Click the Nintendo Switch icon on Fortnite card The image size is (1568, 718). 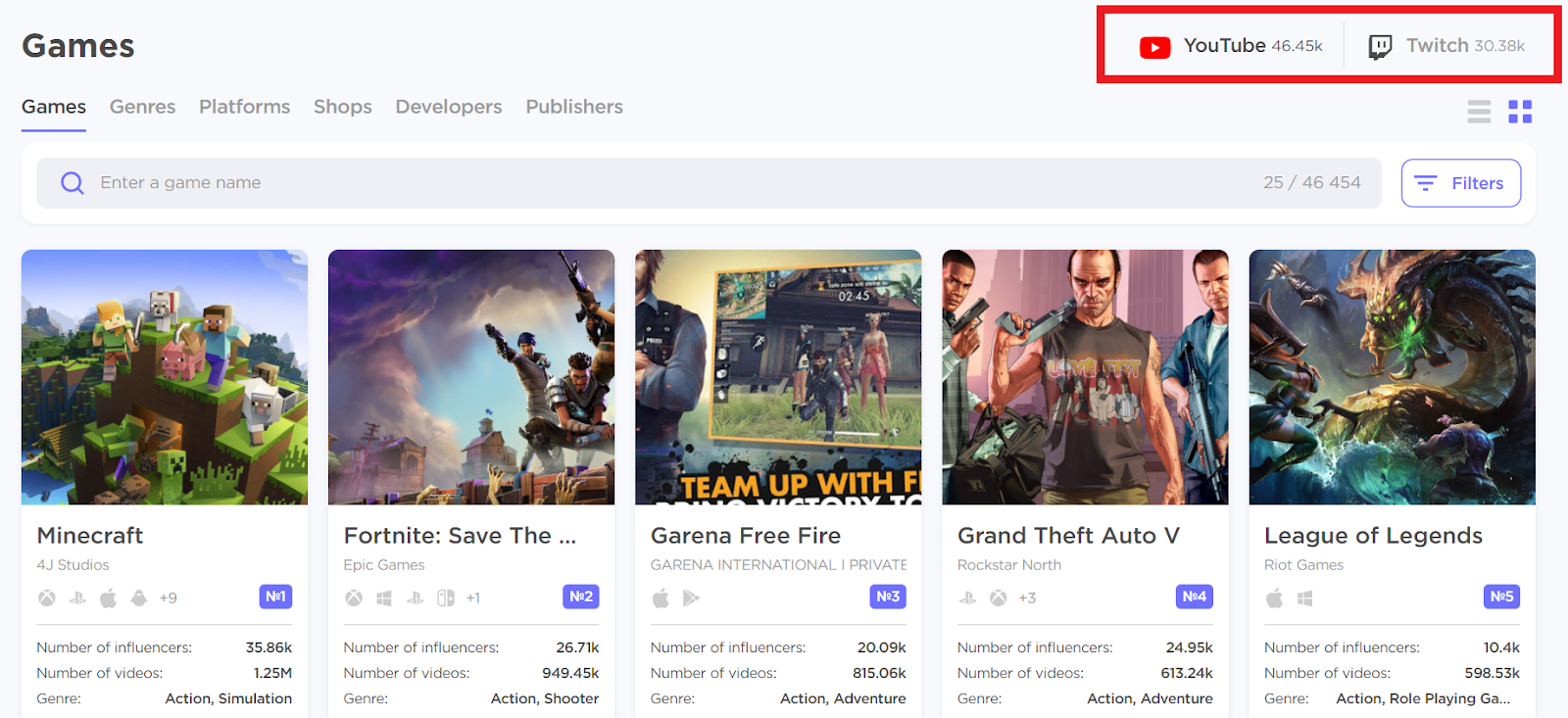[x=446, y=598]
